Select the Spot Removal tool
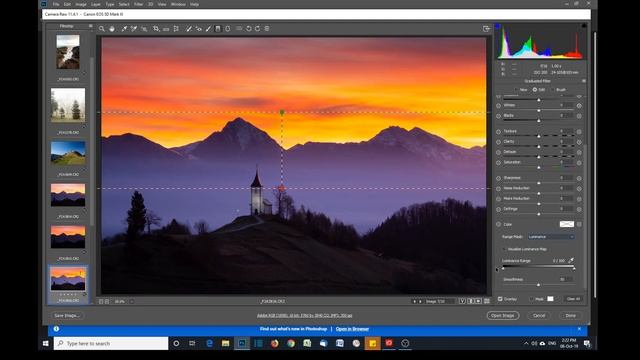The height and width of the screenshot is (360, 640). pyautogui.click(x=188, y=29)
